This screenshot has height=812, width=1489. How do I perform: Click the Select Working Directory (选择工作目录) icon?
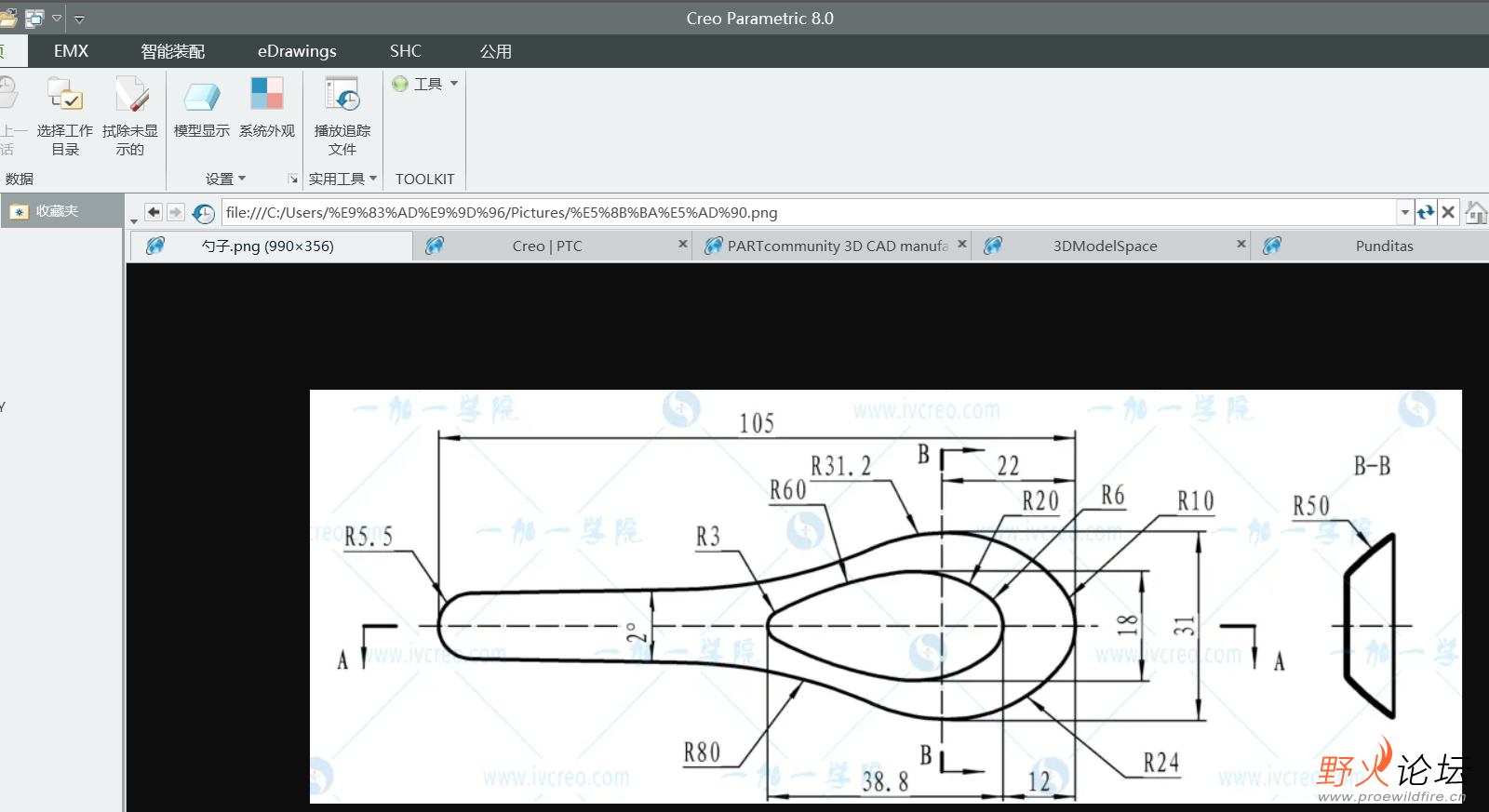coord(65,96)
